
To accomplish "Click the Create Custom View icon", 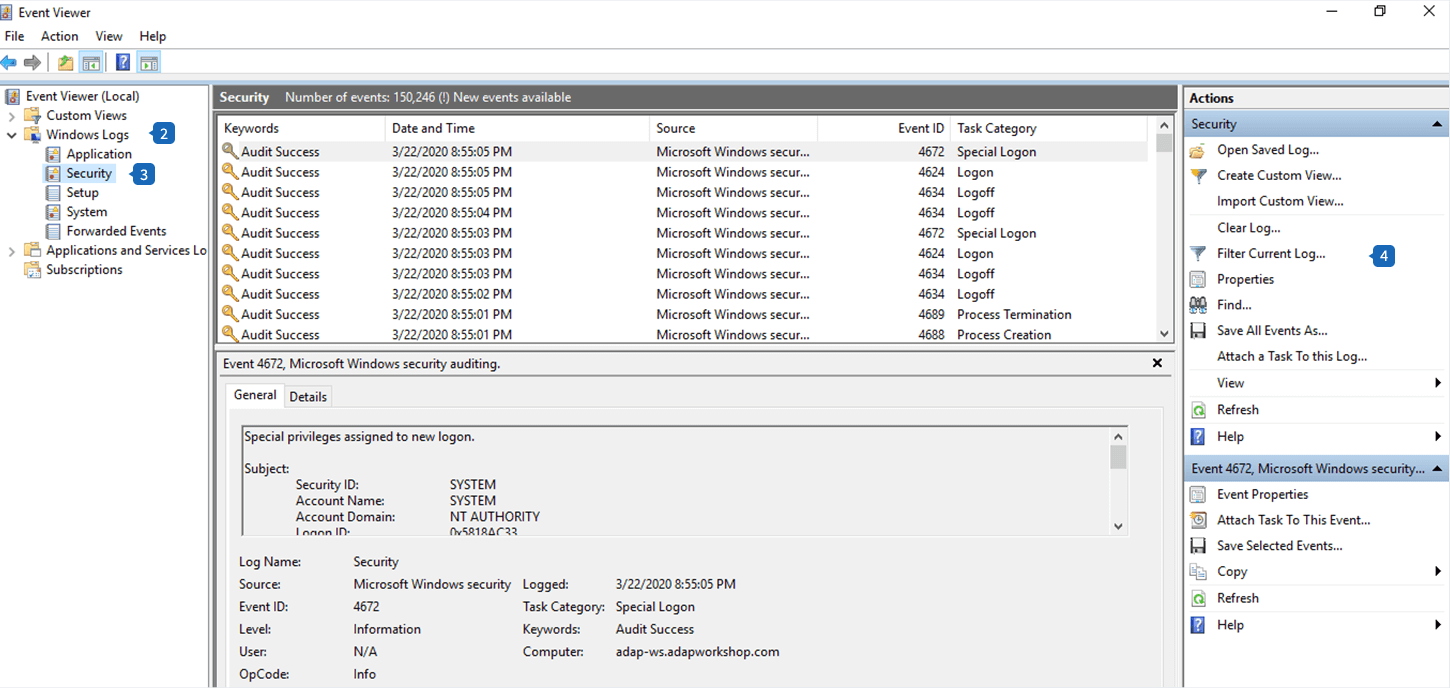I will (x=1199, y=175).
